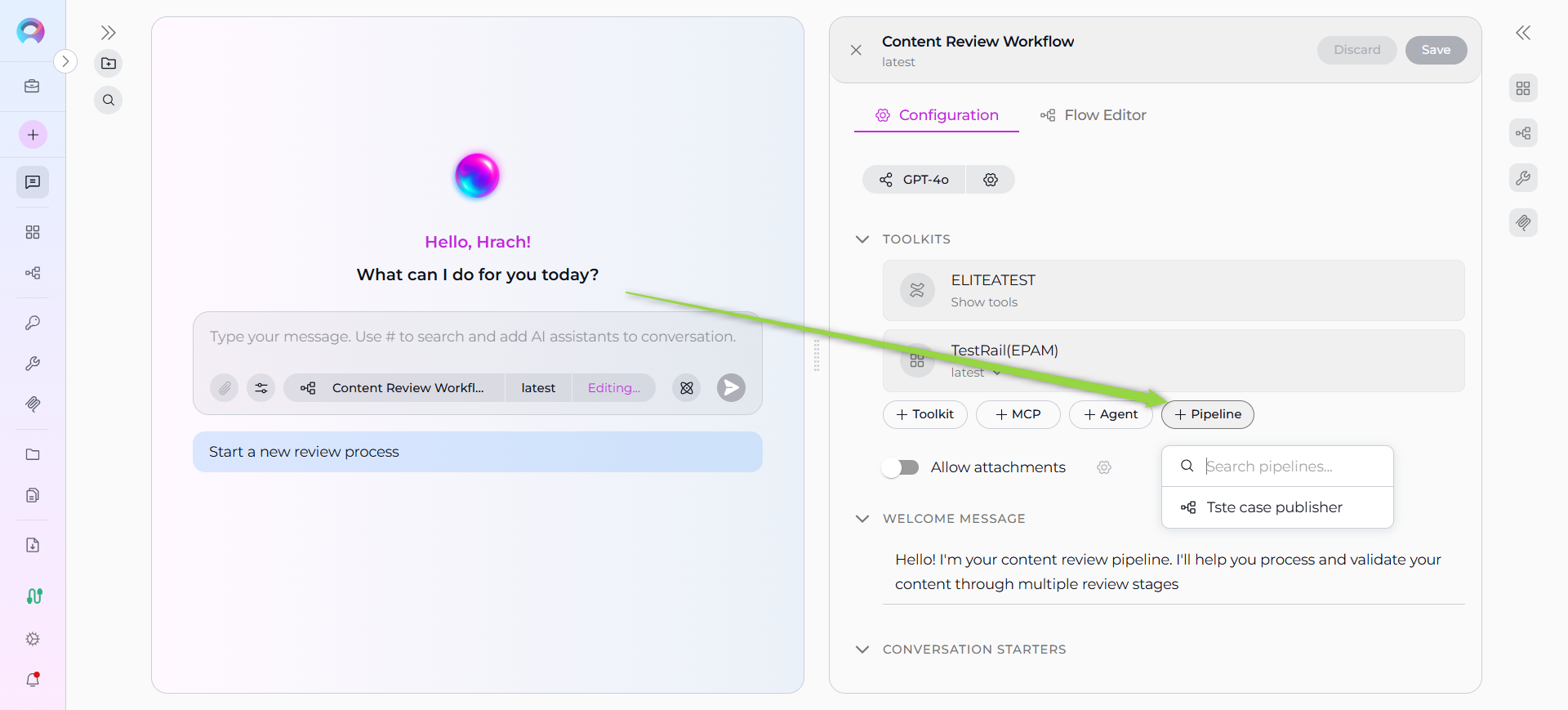Image resolution: width=1568 pixels, height=710 pixels.
Task: Collapse the WELCOME MESSAGE section
Action: pos(862,519)
